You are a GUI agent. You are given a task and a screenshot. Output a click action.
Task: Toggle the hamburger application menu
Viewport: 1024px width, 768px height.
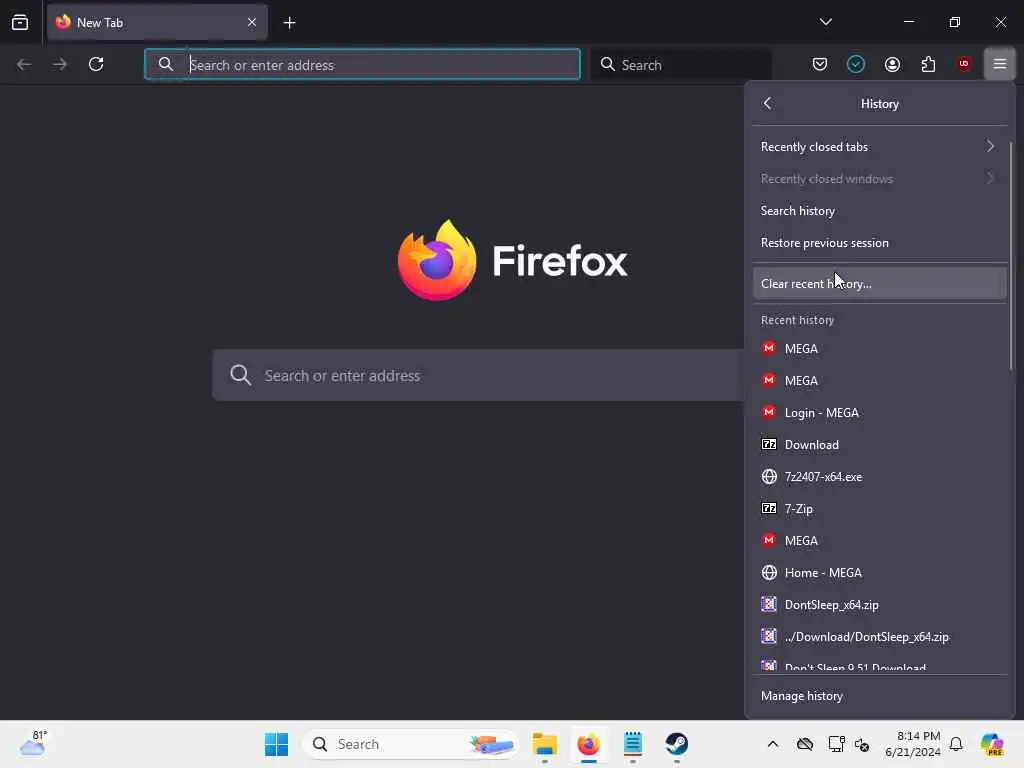pos(1000,64)
